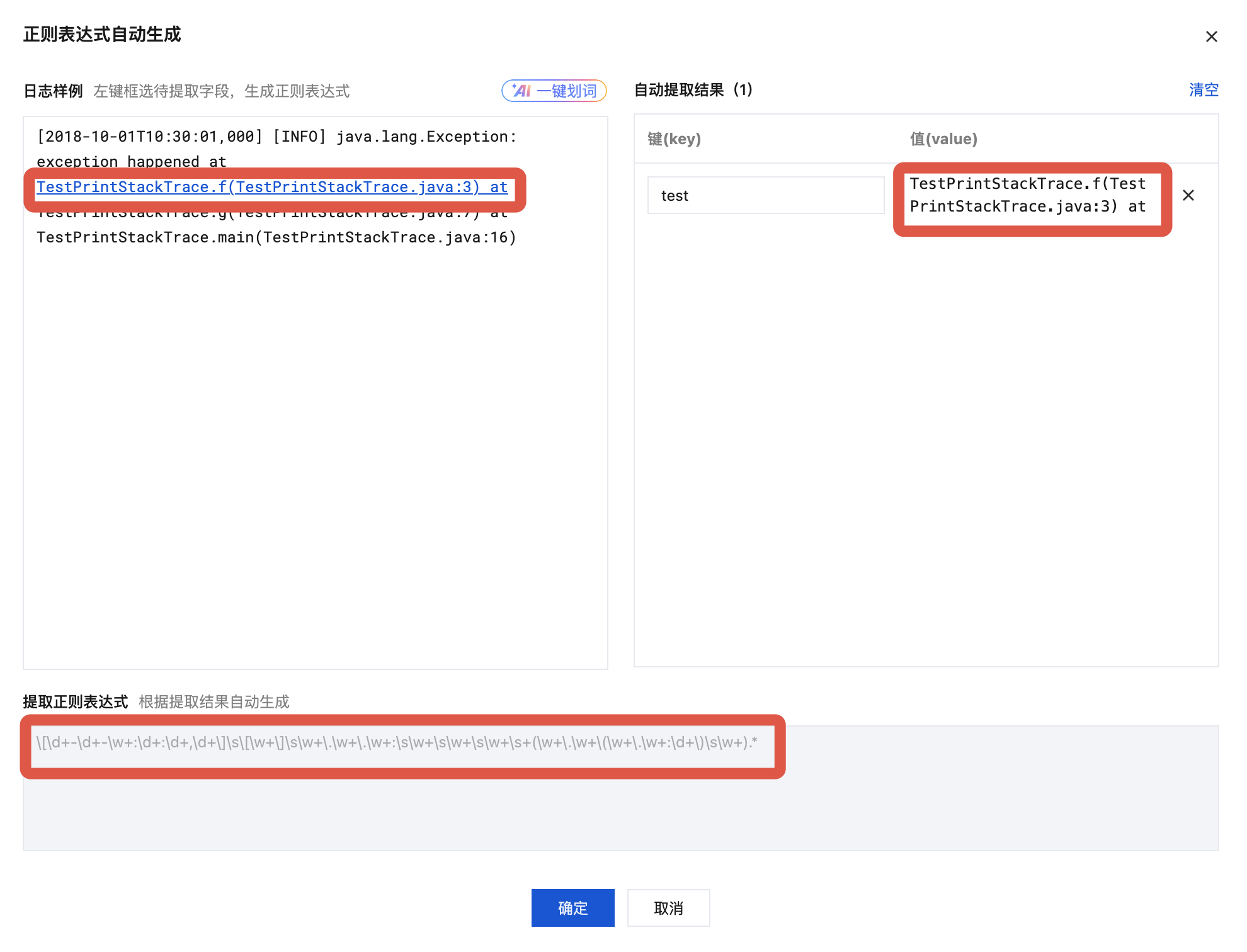Delete the 'test' key-value row
This screenshot has width=1247, height=952.
coord(1188,195)
